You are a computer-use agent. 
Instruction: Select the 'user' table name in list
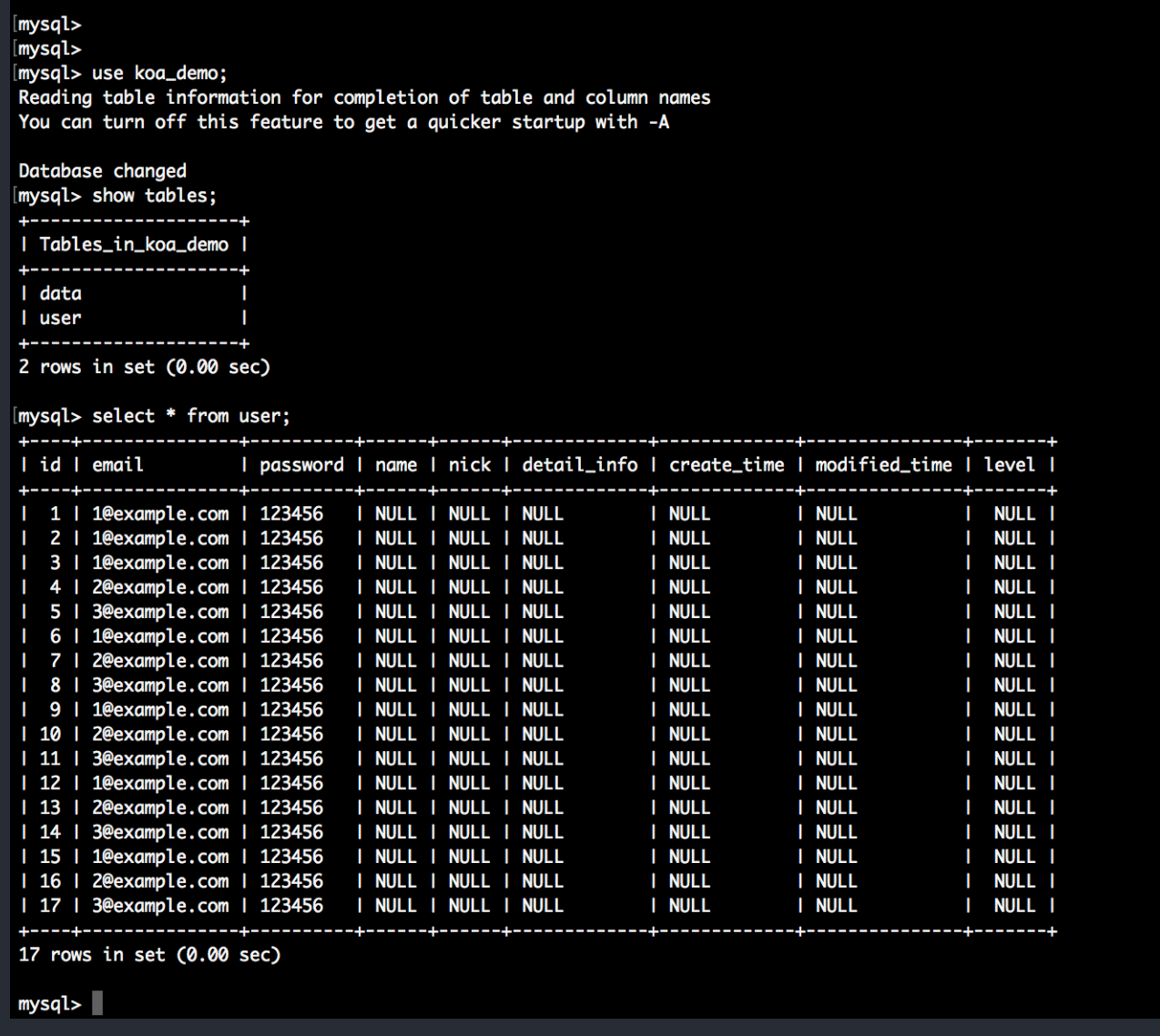[x=60, y=318]
